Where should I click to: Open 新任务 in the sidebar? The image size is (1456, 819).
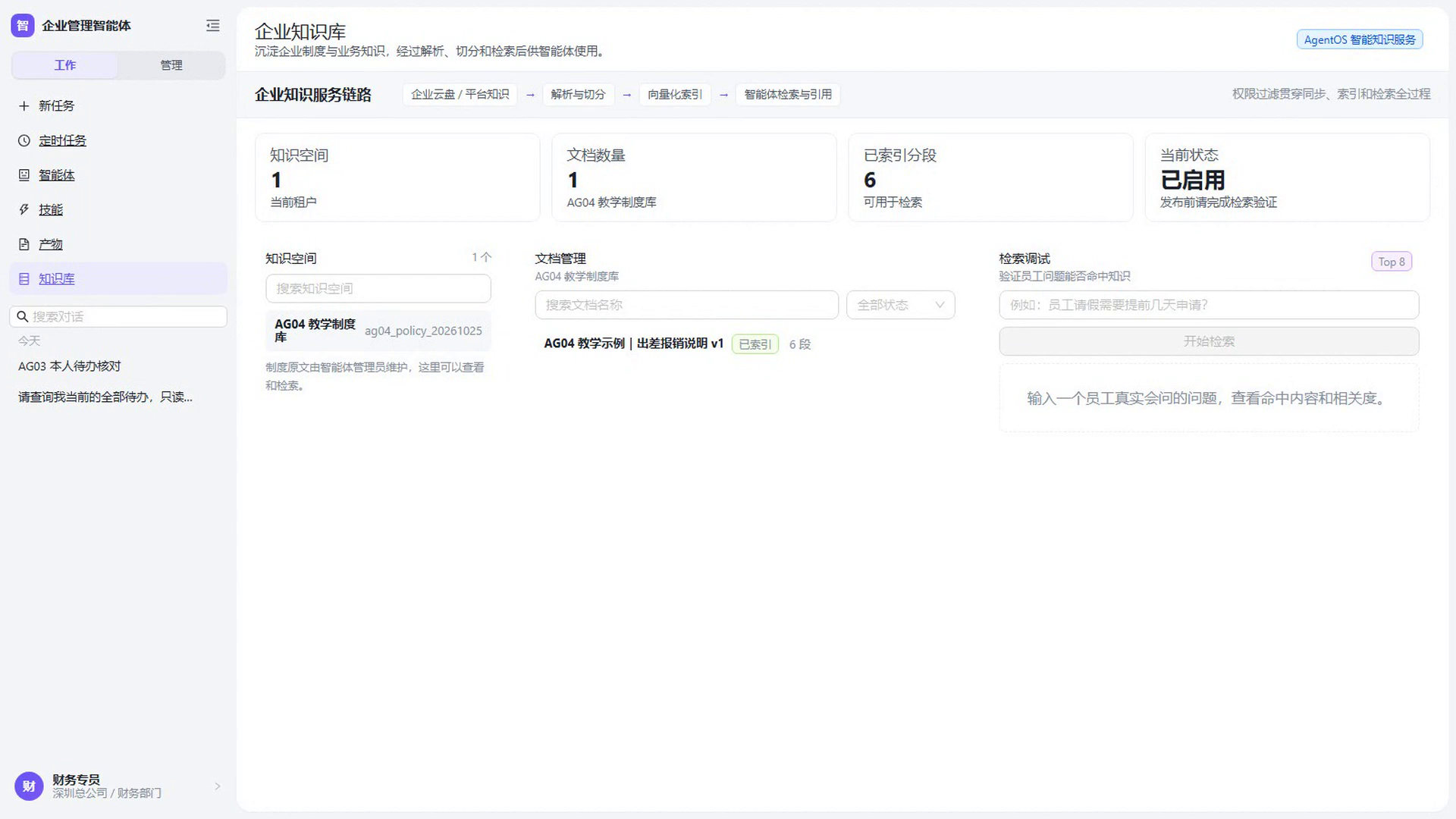118,106
